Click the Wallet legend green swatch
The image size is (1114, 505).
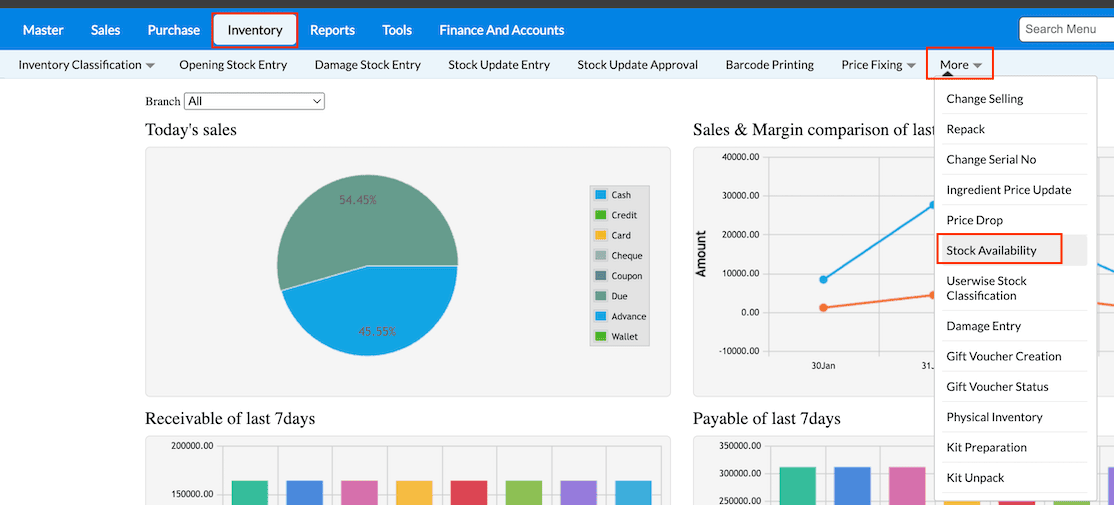[600, 337]
